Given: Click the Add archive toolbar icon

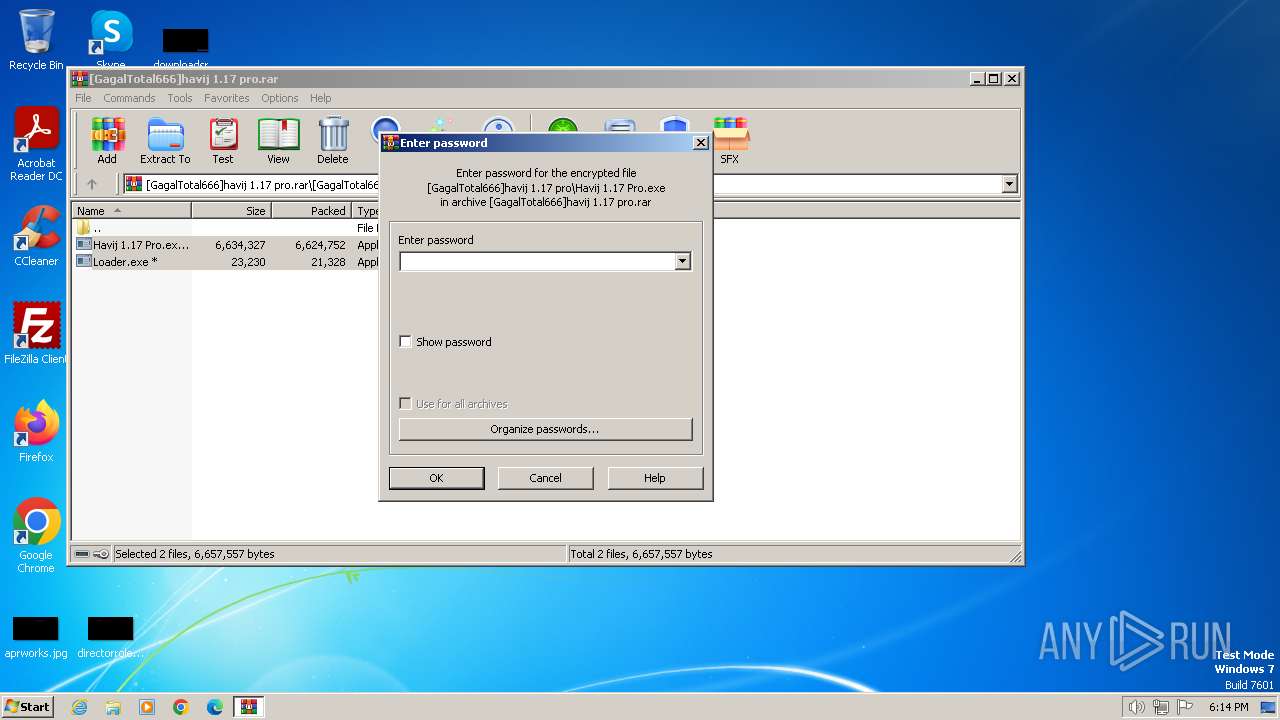Looking at the screenshot, I should coord(107,141).
